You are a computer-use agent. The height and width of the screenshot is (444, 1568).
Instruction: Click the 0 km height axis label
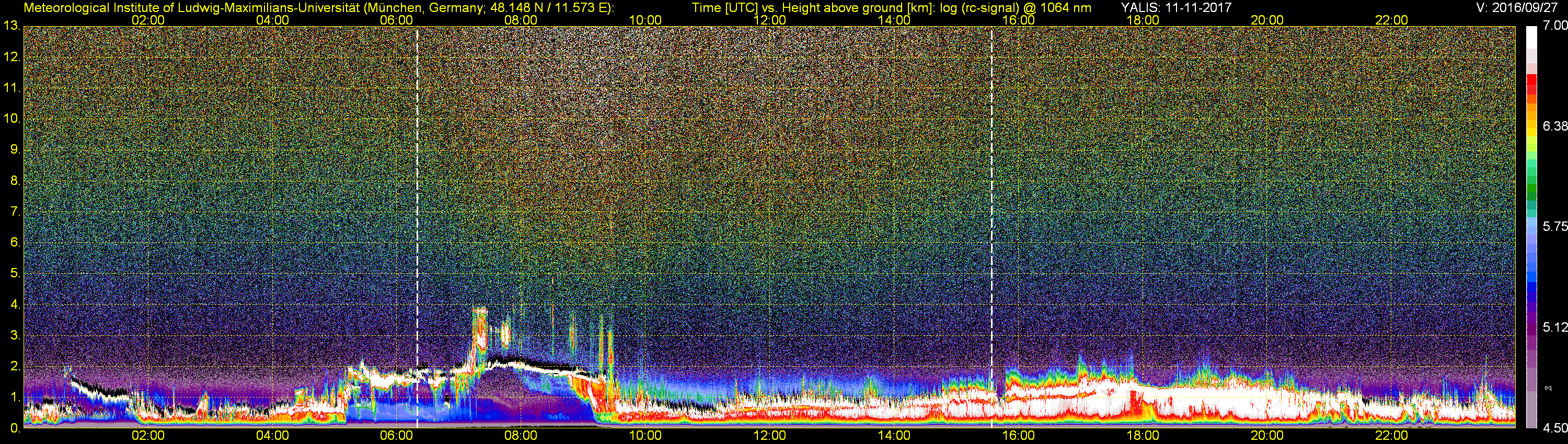pyautogui.click(x=15, y=428)
